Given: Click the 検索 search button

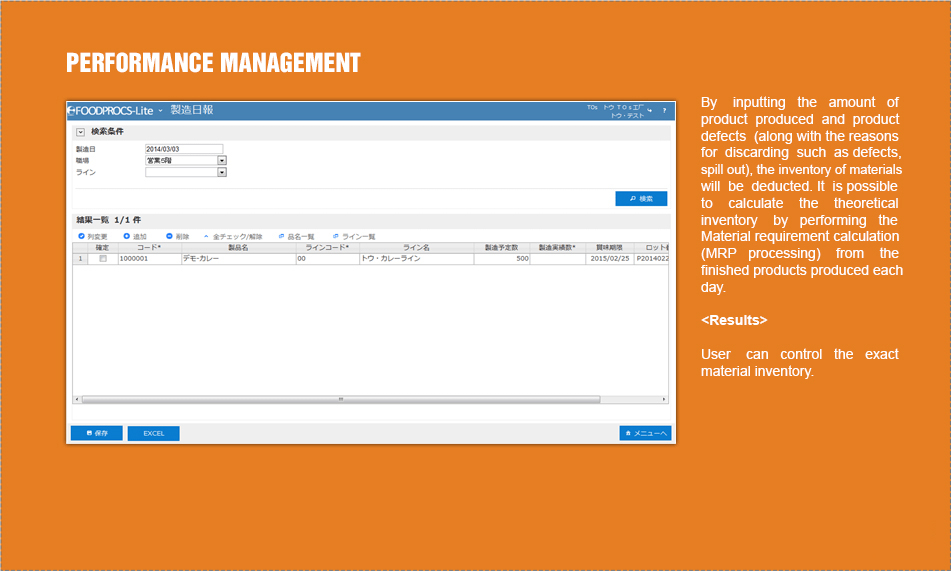Looking at the screenshot, I should [x=641, y=199].
